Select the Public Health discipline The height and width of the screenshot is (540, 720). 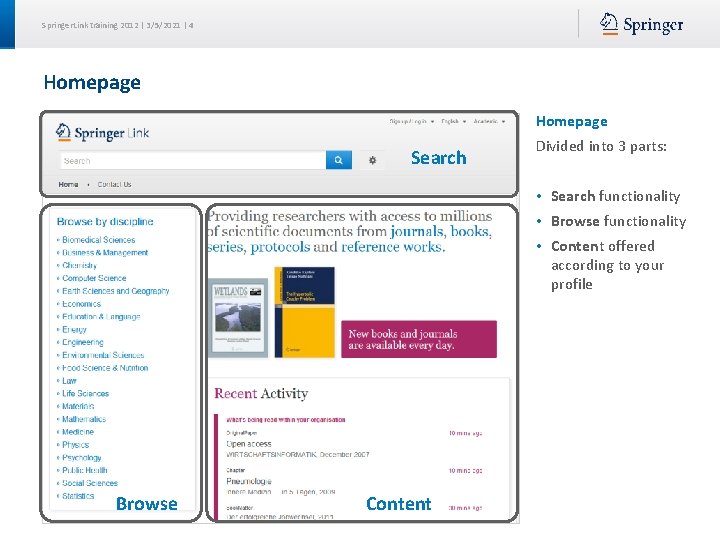point(85,470)
